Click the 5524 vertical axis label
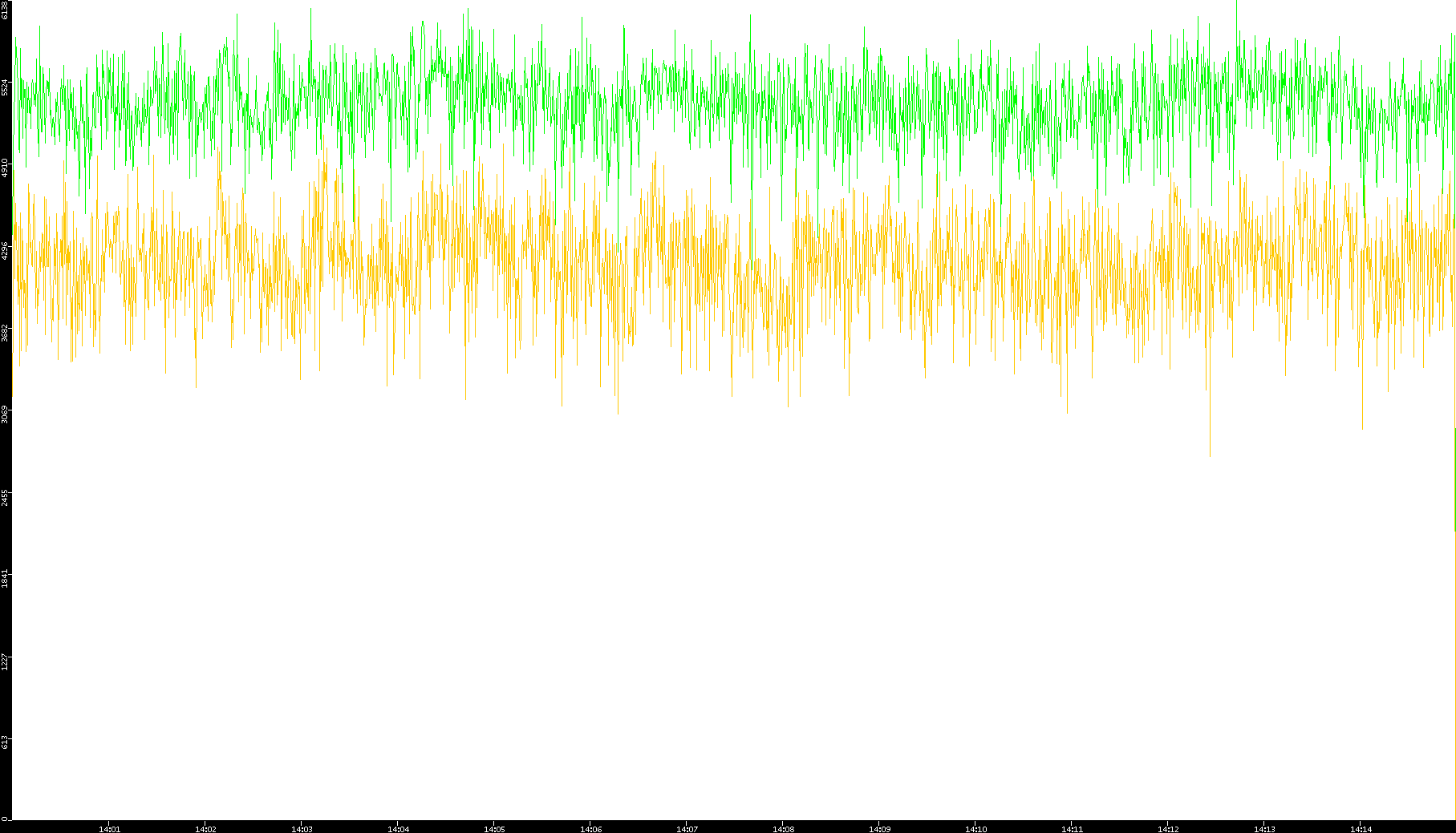This screenshot has width=1456, height=833. 5,87
